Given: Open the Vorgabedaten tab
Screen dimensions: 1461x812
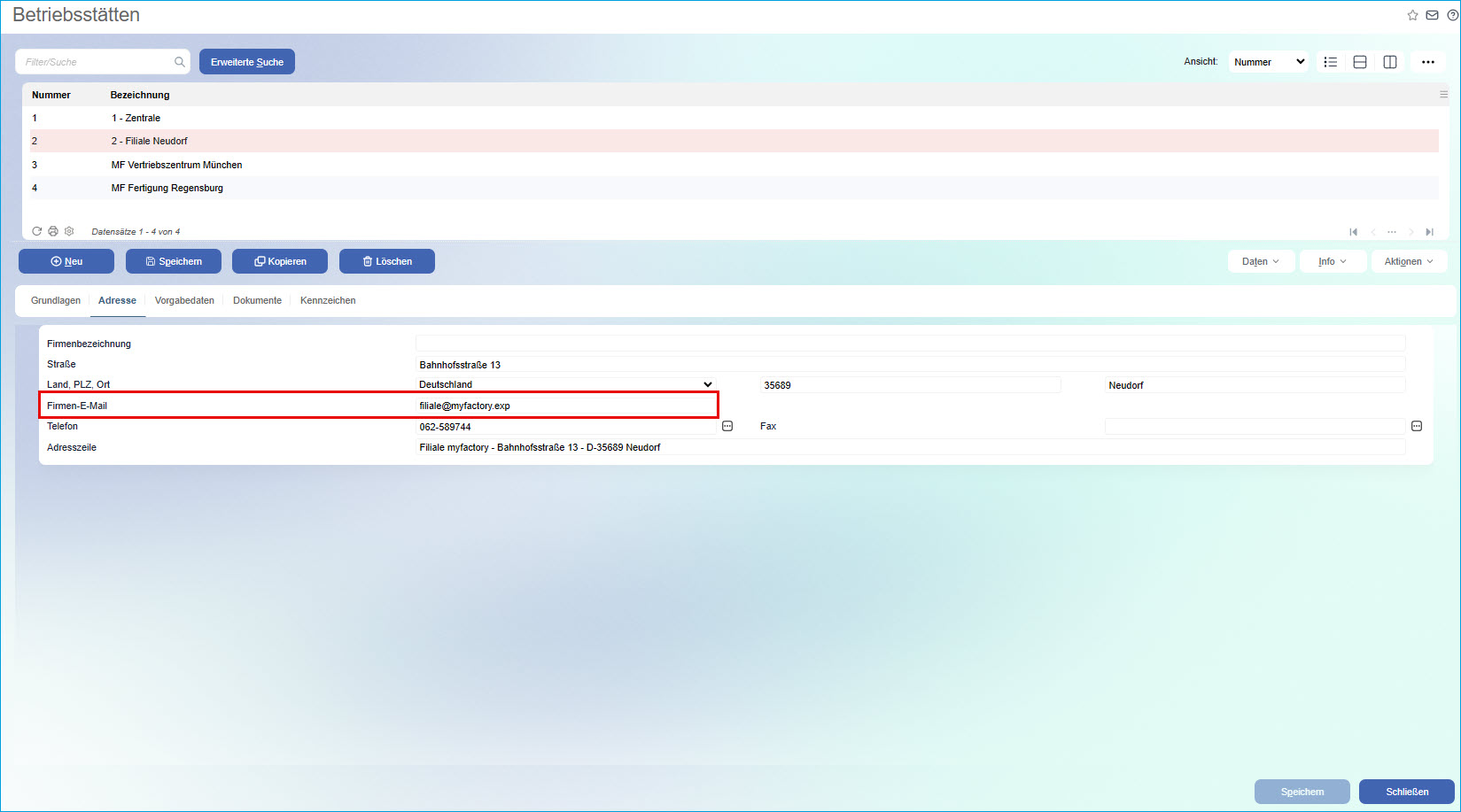Looking at the screenshot, I should pyautogui.click(x=184, y=300).
